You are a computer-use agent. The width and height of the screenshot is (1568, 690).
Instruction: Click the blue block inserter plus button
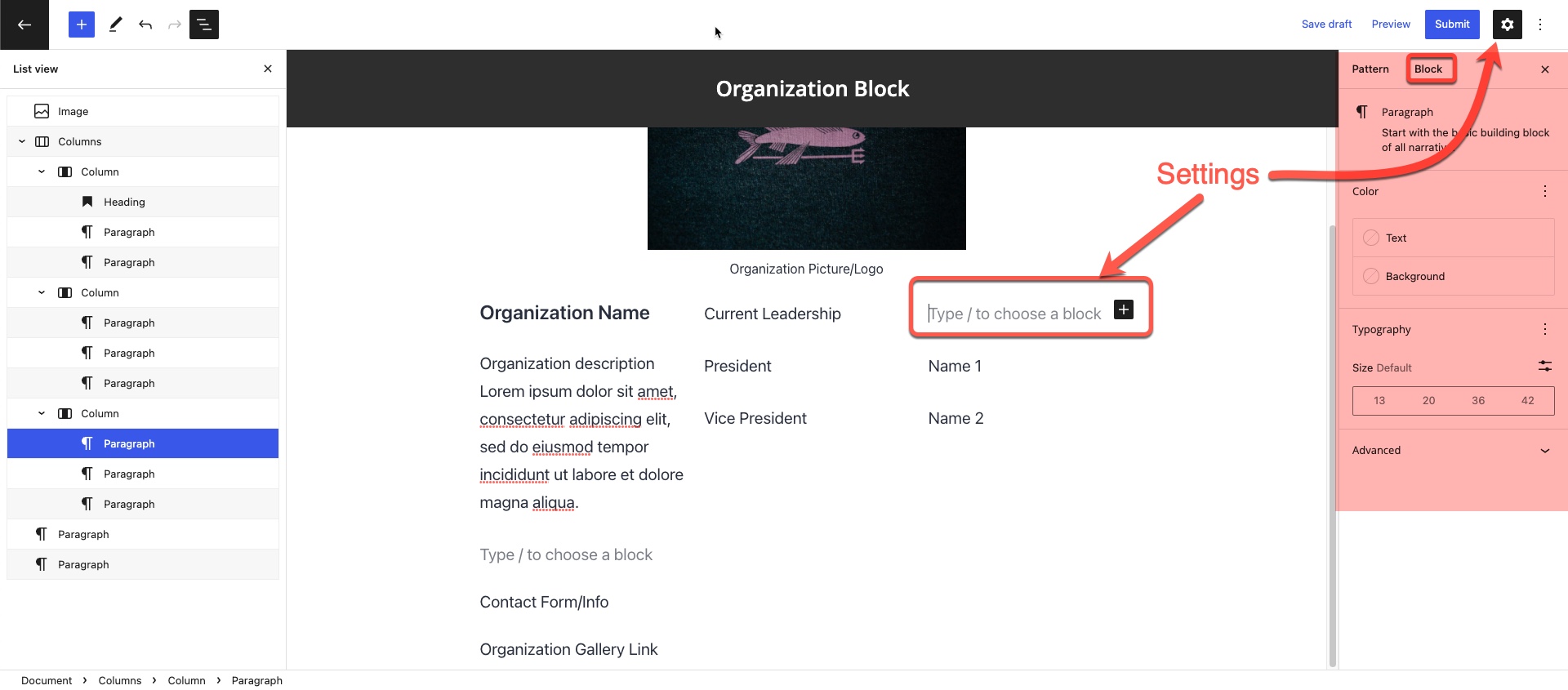tap(82, 24)
